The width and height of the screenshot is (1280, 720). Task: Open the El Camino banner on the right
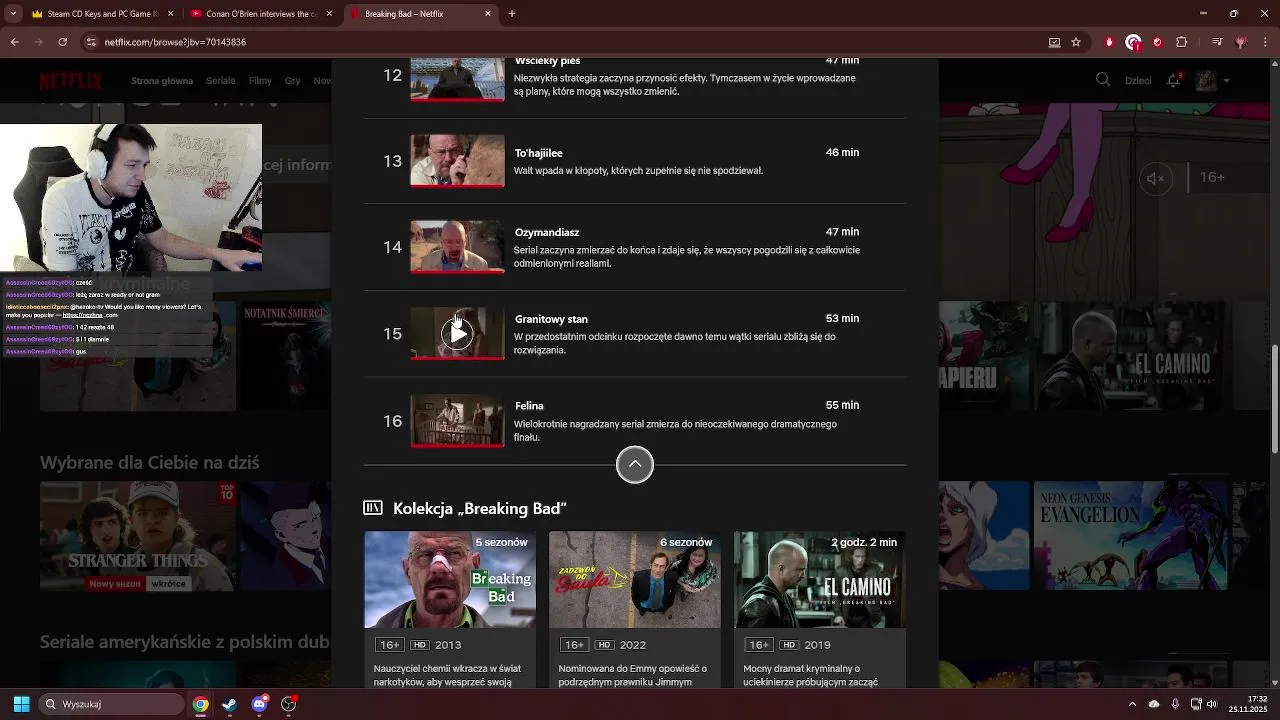[1132, 354]
